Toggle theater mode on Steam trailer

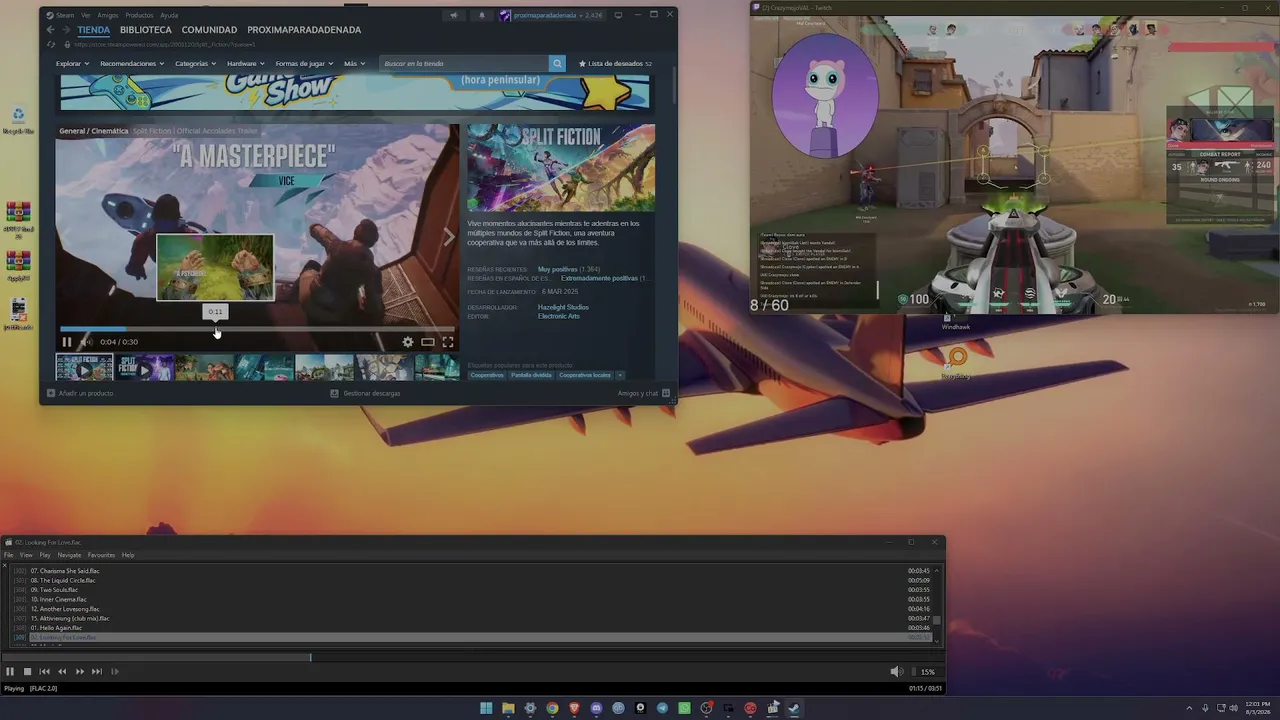[428, 342]
